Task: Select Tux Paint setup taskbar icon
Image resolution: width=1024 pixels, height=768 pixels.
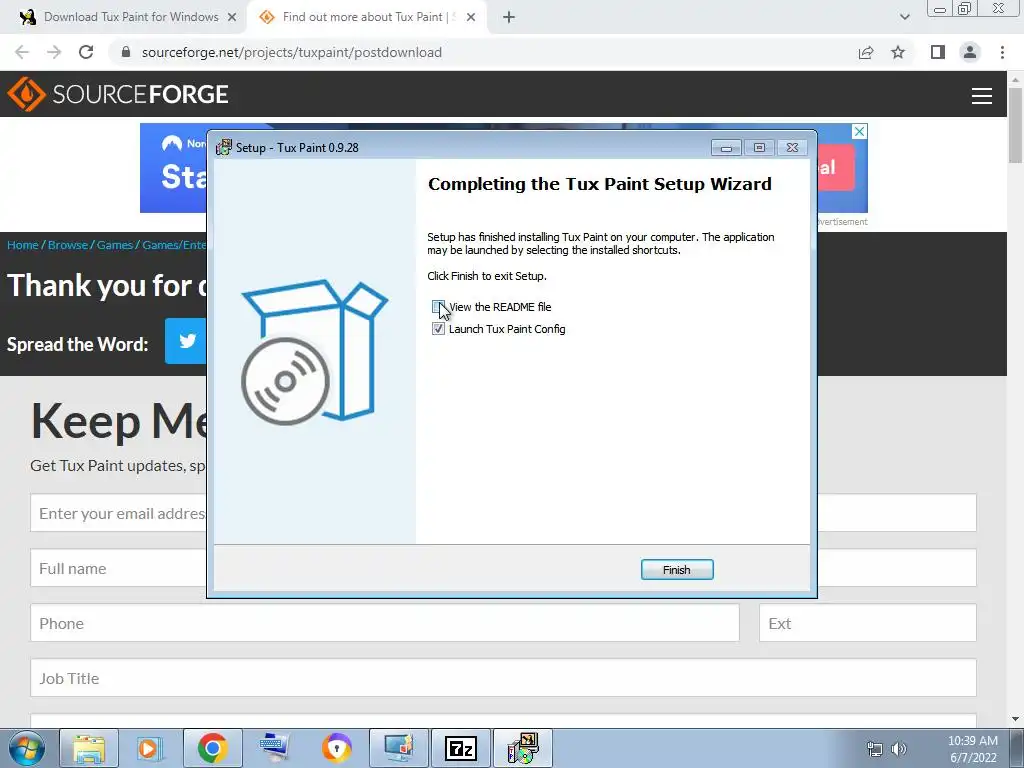Action: [x=522, y=748]
